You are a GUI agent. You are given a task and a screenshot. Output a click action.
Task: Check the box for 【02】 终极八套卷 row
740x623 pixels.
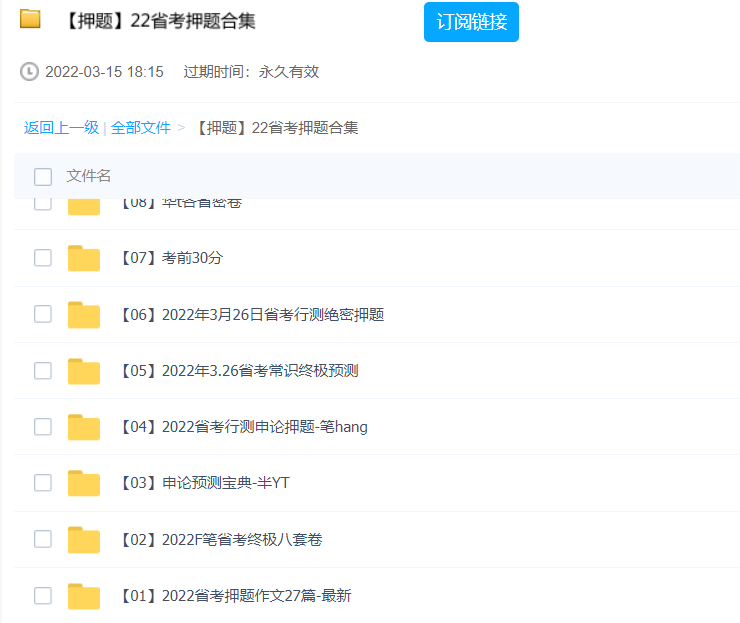(x=43, y=539)
